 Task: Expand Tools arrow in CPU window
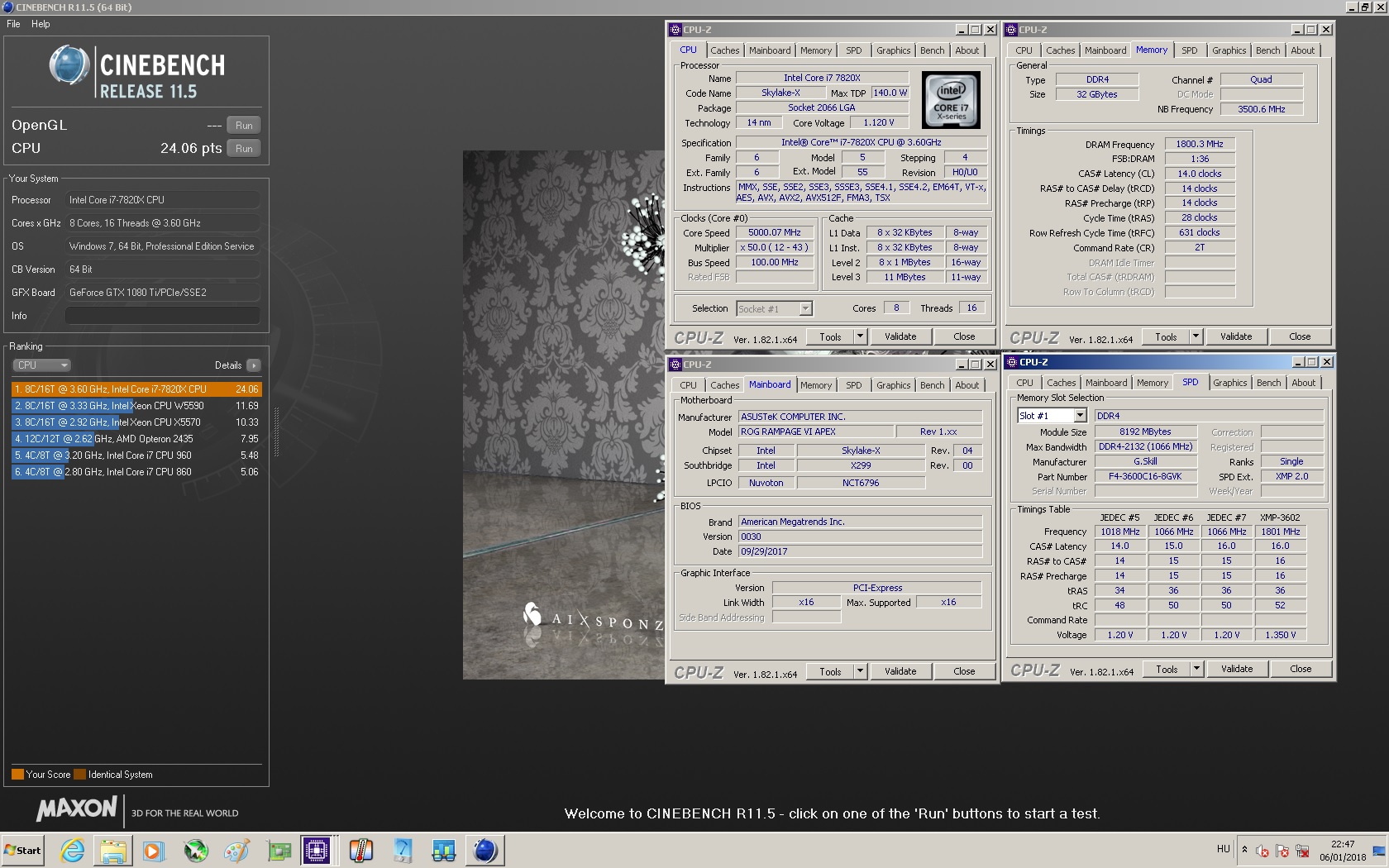coord(860,336)
